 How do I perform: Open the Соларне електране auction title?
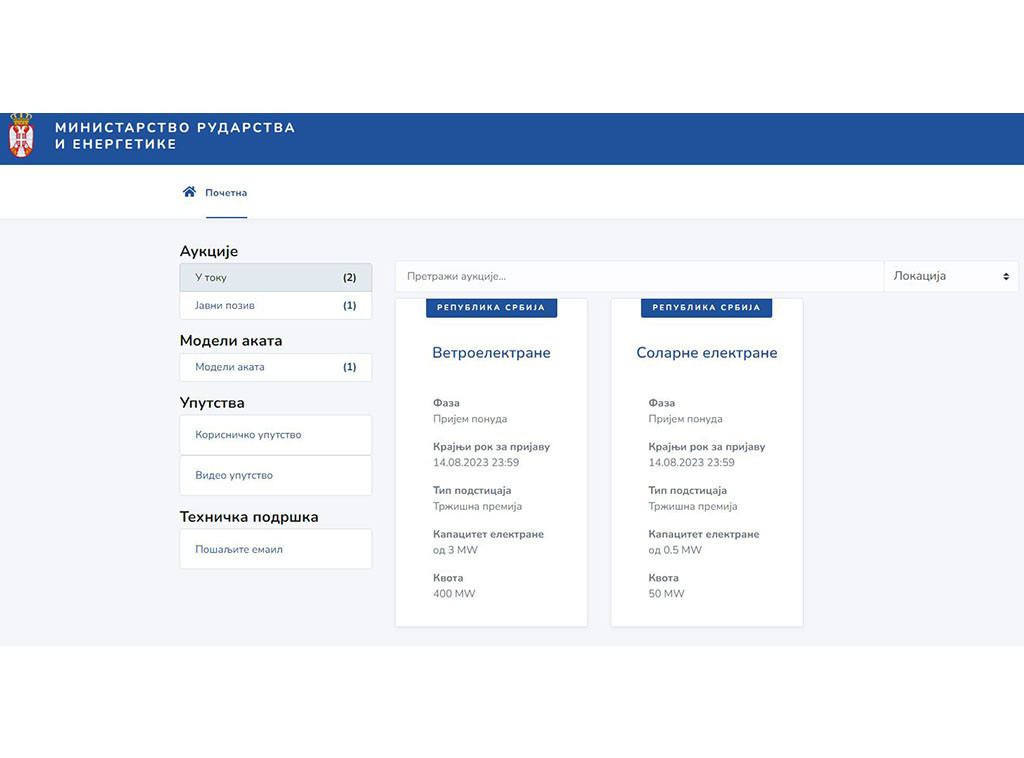[706, 353]
